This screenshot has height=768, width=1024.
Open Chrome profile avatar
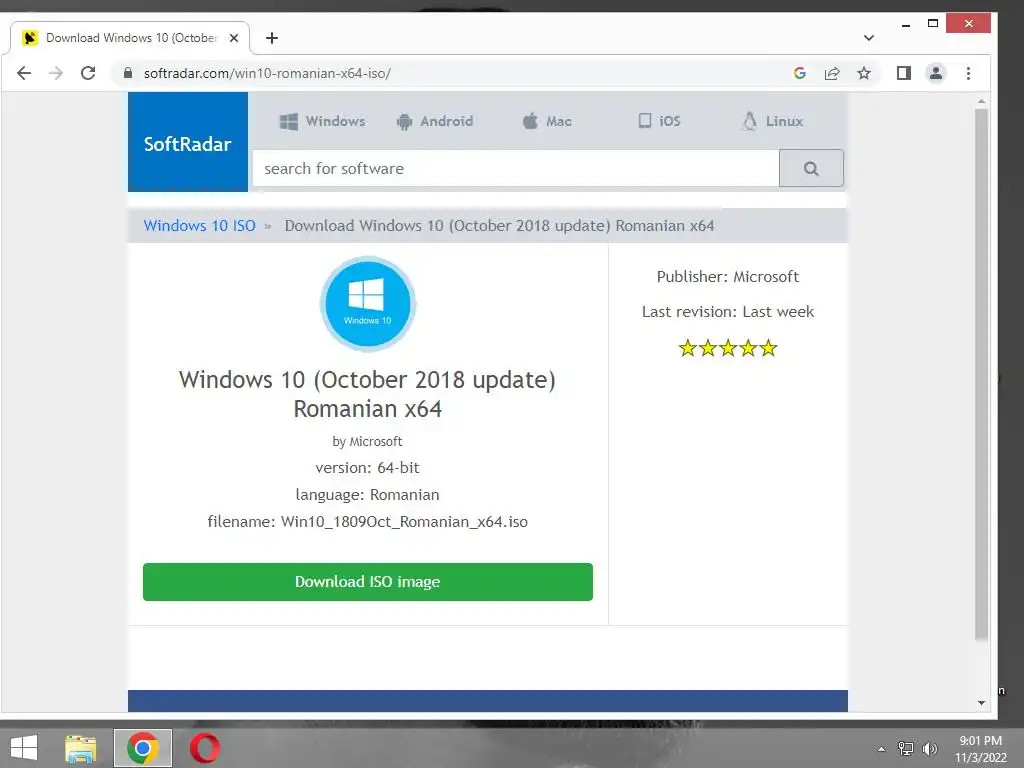936,73
